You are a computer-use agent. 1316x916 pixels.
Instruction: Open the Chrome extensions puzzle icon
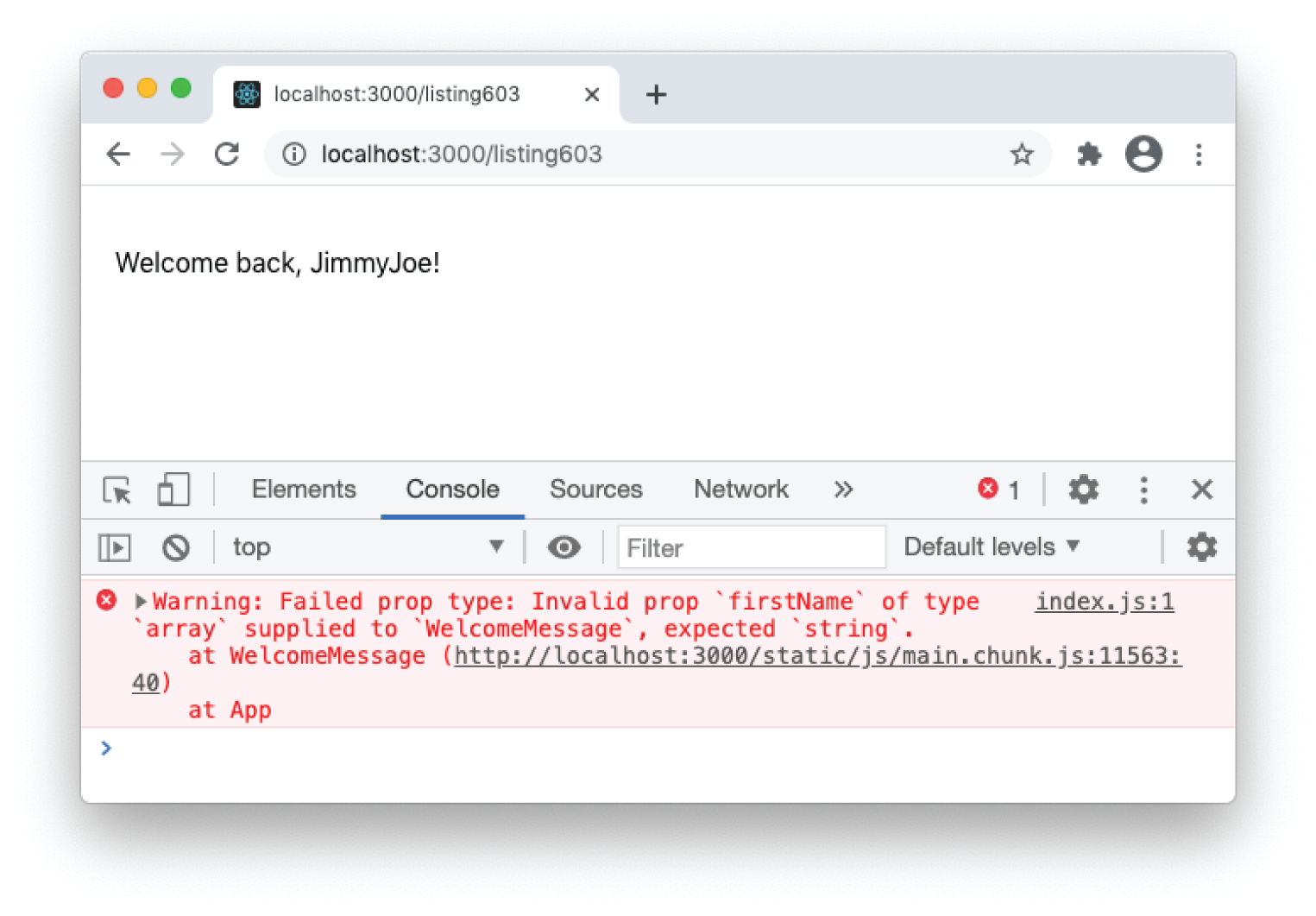(x=1089, y=154)
